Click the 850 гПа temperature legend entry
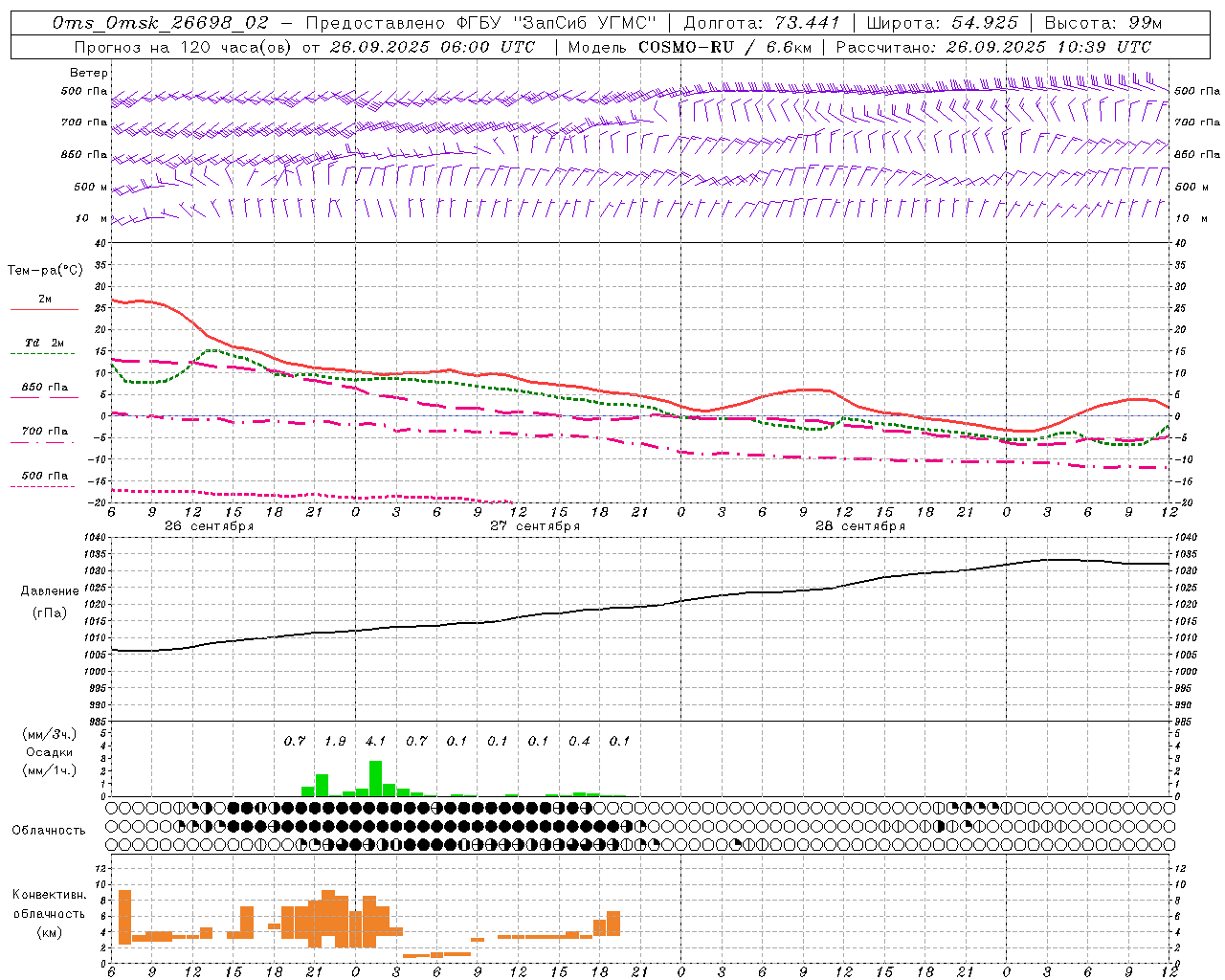 pos(44,388)
